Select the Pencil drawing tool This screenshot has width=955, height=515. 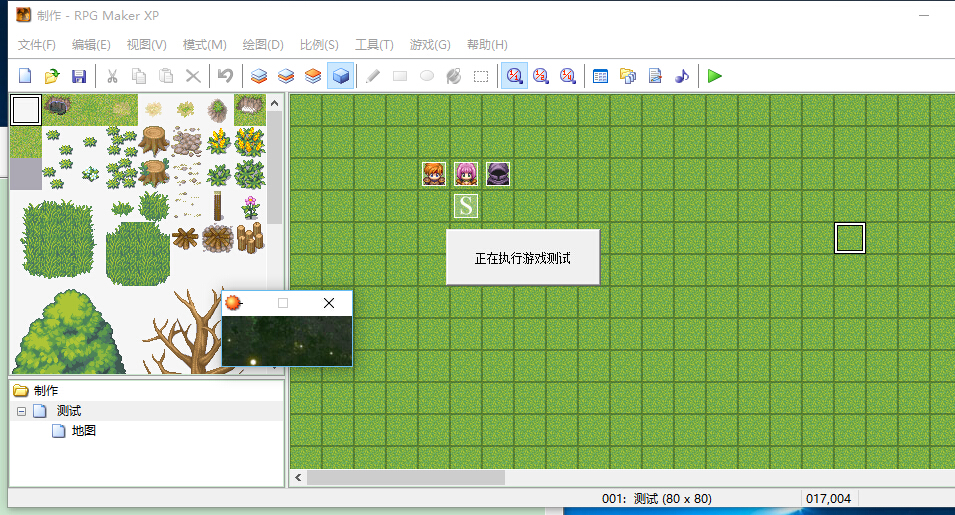(x=373, y=76)
